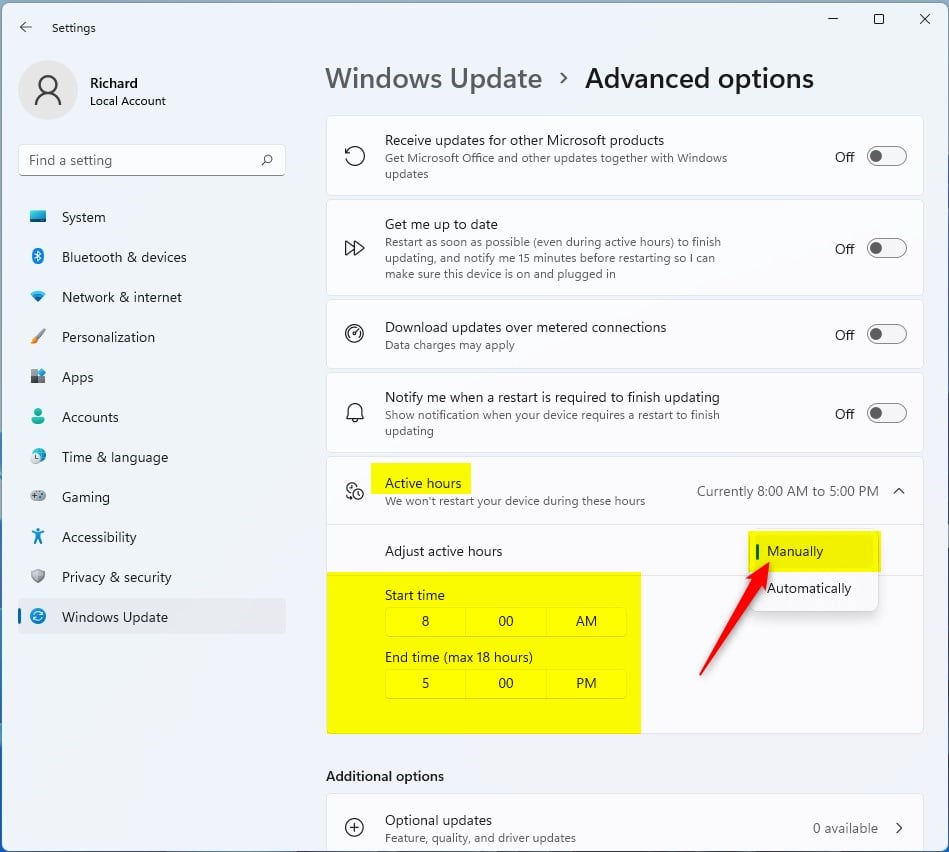Click the System monitor icon
949x852 pixels.
click(x=38, y=217)
